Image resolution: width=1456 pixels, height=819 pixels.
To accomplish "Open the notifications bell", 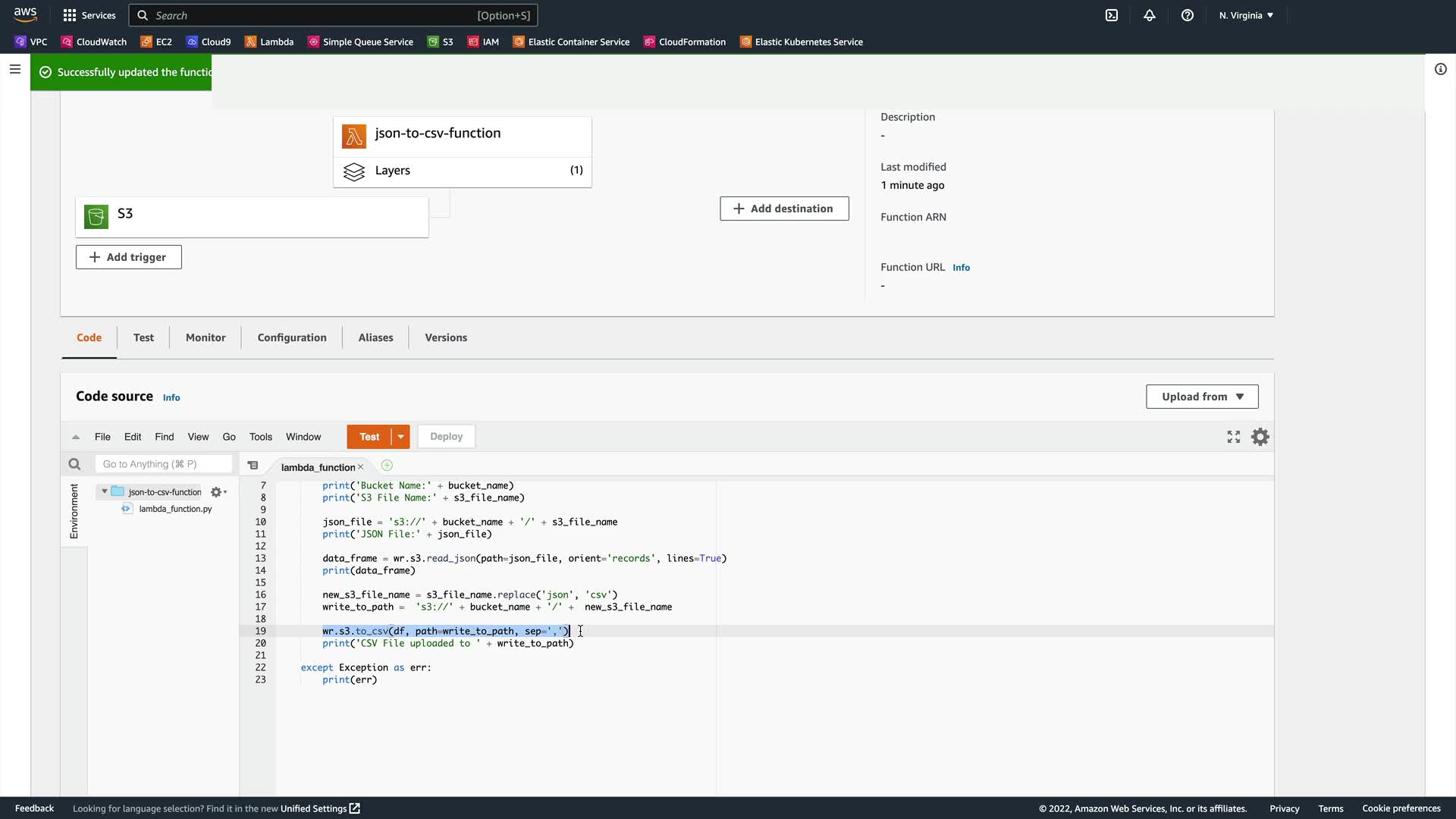I will [x=1150, y=15].
